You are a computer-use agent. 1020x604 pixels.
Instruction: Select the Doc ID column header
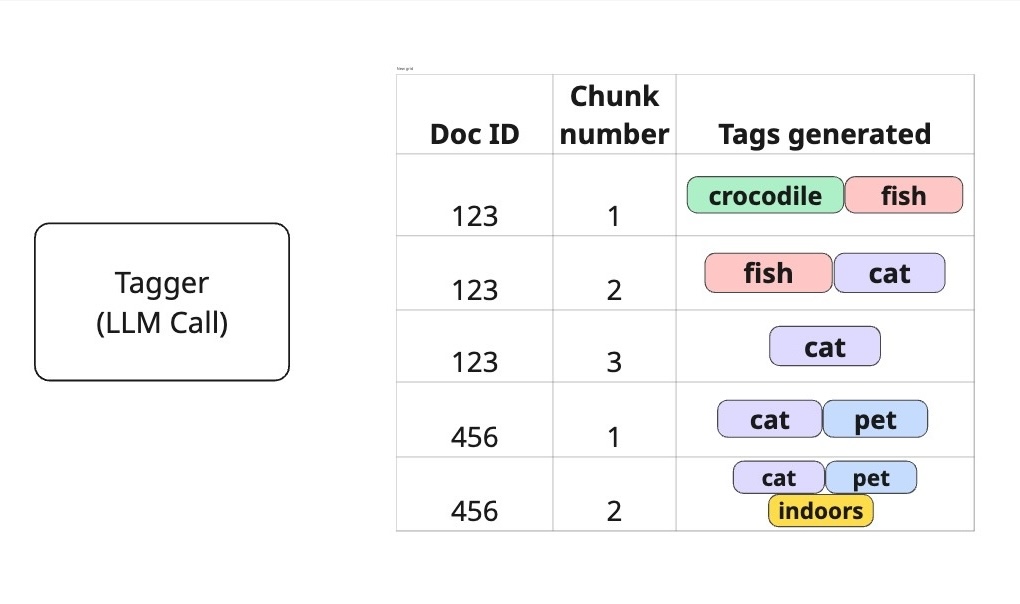(x=475, y=134)
